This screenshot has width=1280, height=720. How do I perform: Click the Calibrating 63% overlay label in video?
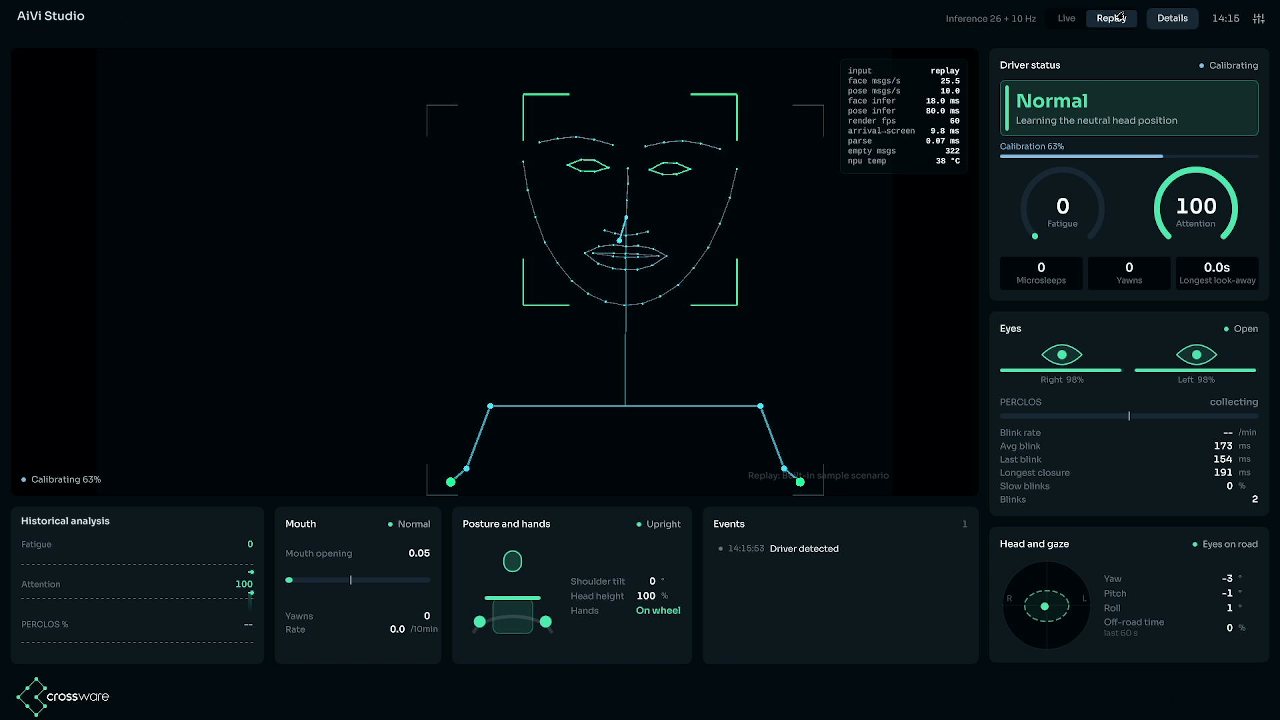[x=61, y=480]
